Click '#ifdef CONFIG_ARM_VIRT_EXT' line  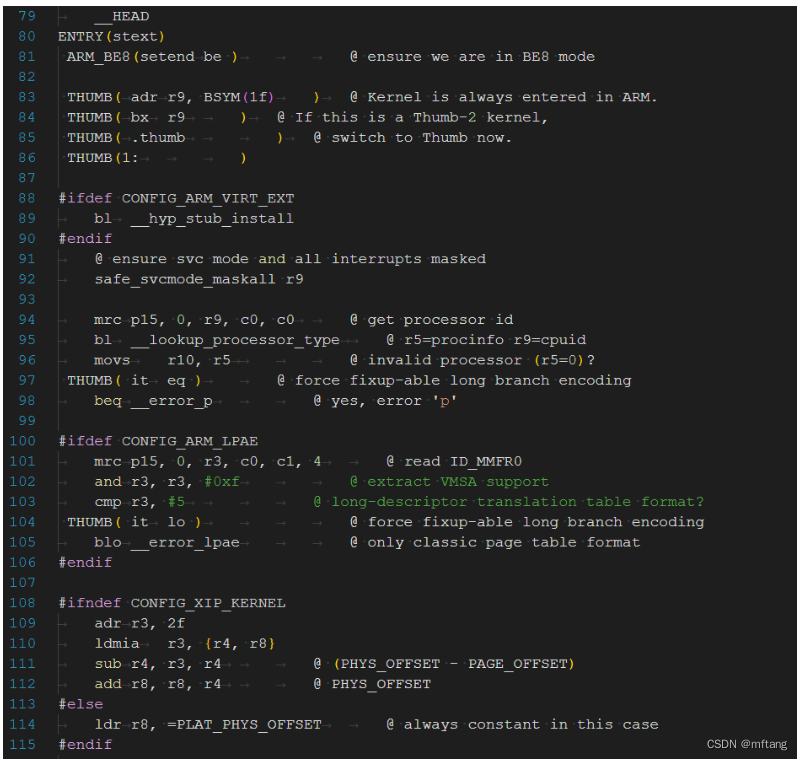coord(176,199)
